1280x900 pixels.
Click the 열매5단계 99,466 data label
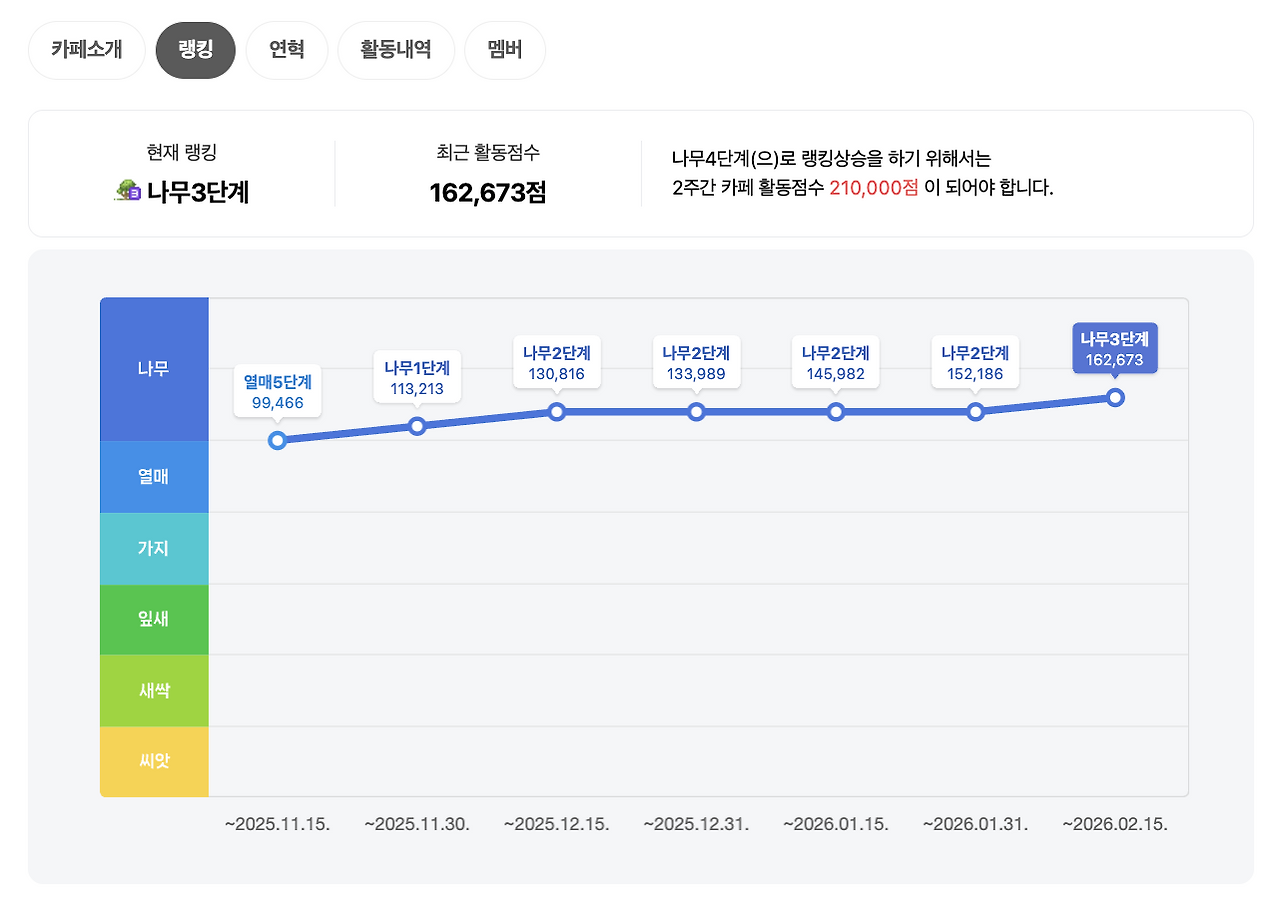click(x=277, y=391)
